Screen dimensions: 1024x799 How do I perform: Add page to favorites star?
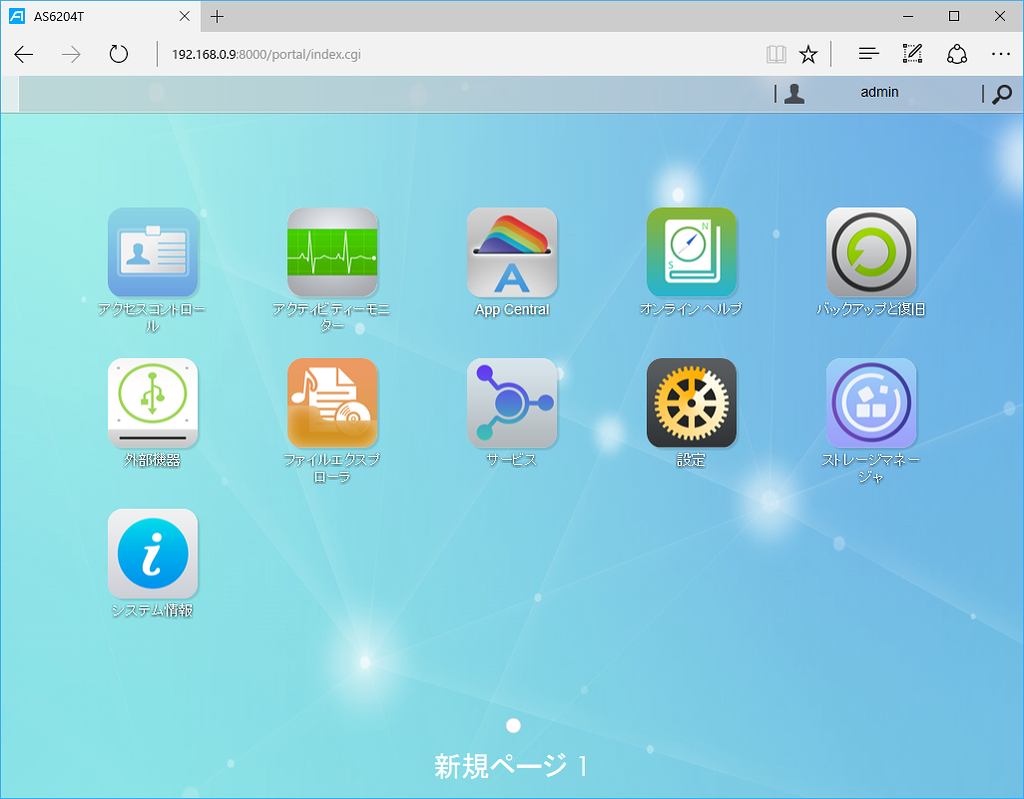(x=808, y=54)
